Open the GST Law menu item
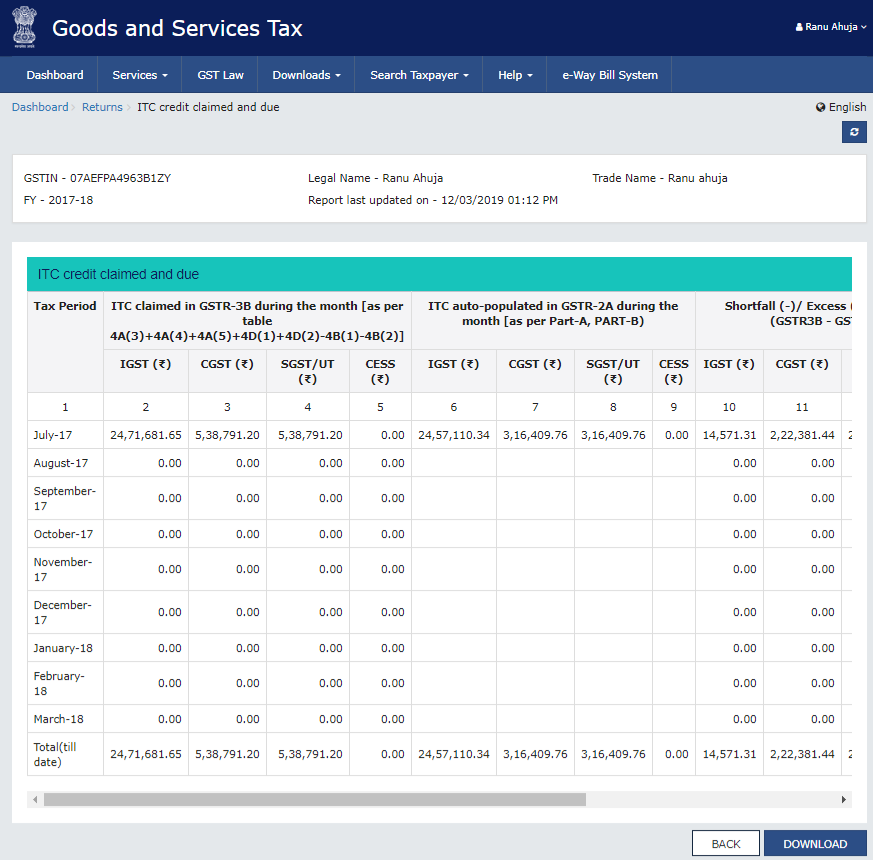This screenshot has height=860, width=873. coord(220,75)
